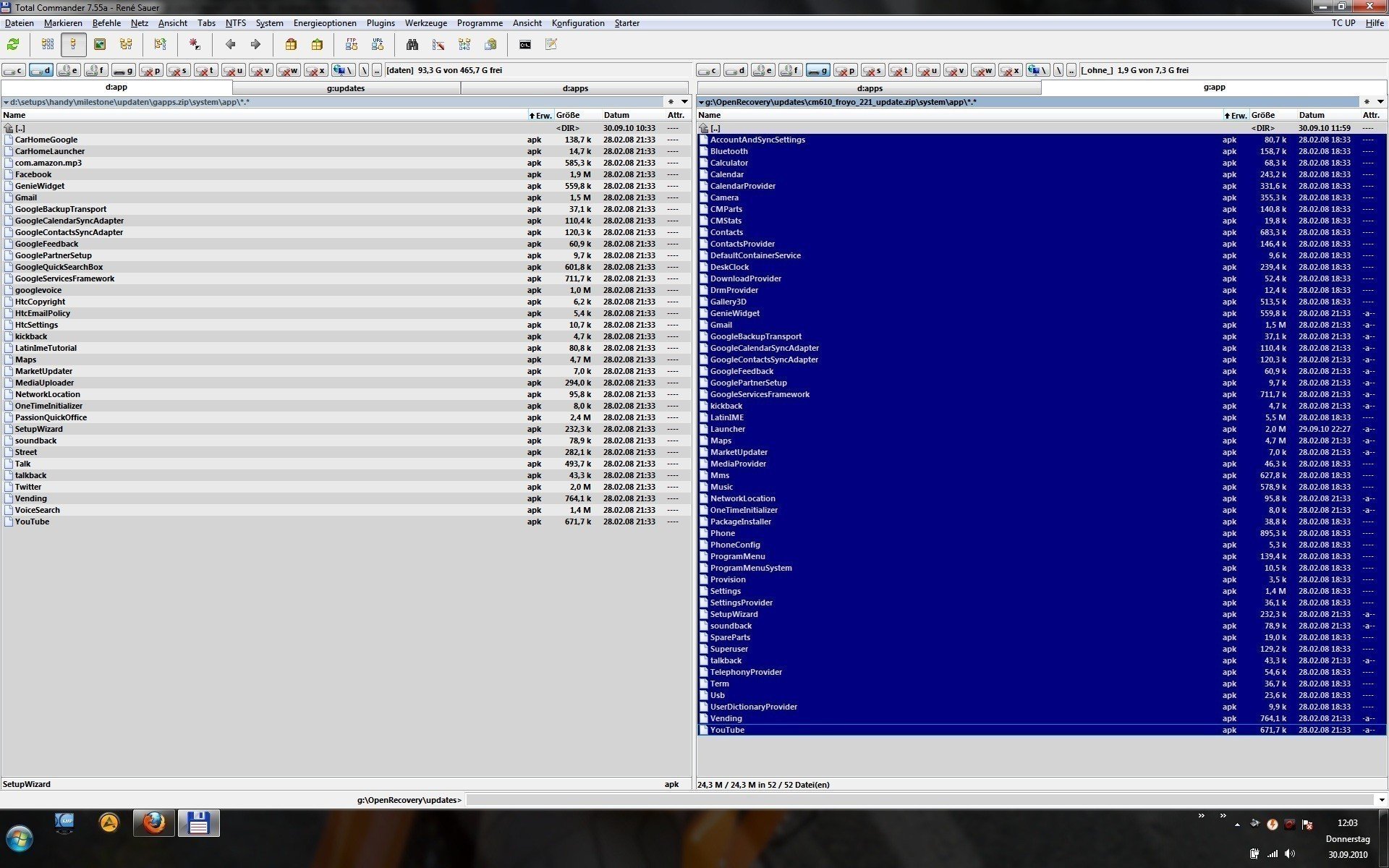Screen dimensions: 1389x868
Task: Click the taskbar clock showing 12:03
Action: [x=1347, y=823]
